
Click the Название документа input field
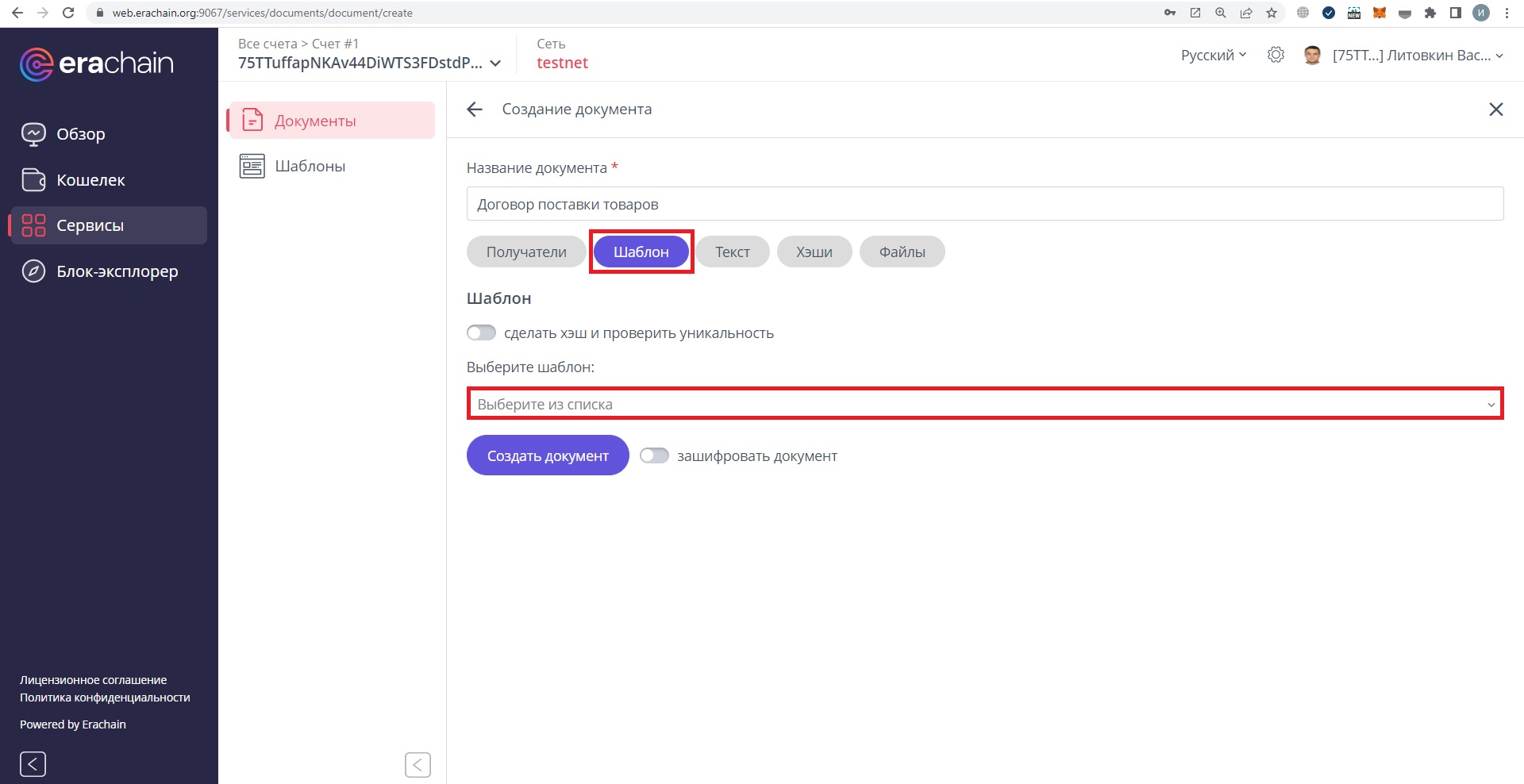(x=984, y=204)
